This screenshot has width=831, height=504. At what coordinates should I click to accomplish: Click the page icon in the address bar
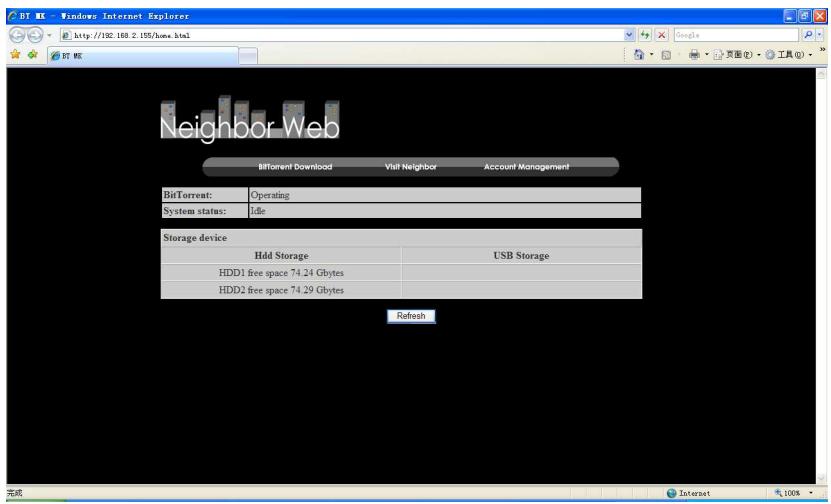[x=66, y=36]
